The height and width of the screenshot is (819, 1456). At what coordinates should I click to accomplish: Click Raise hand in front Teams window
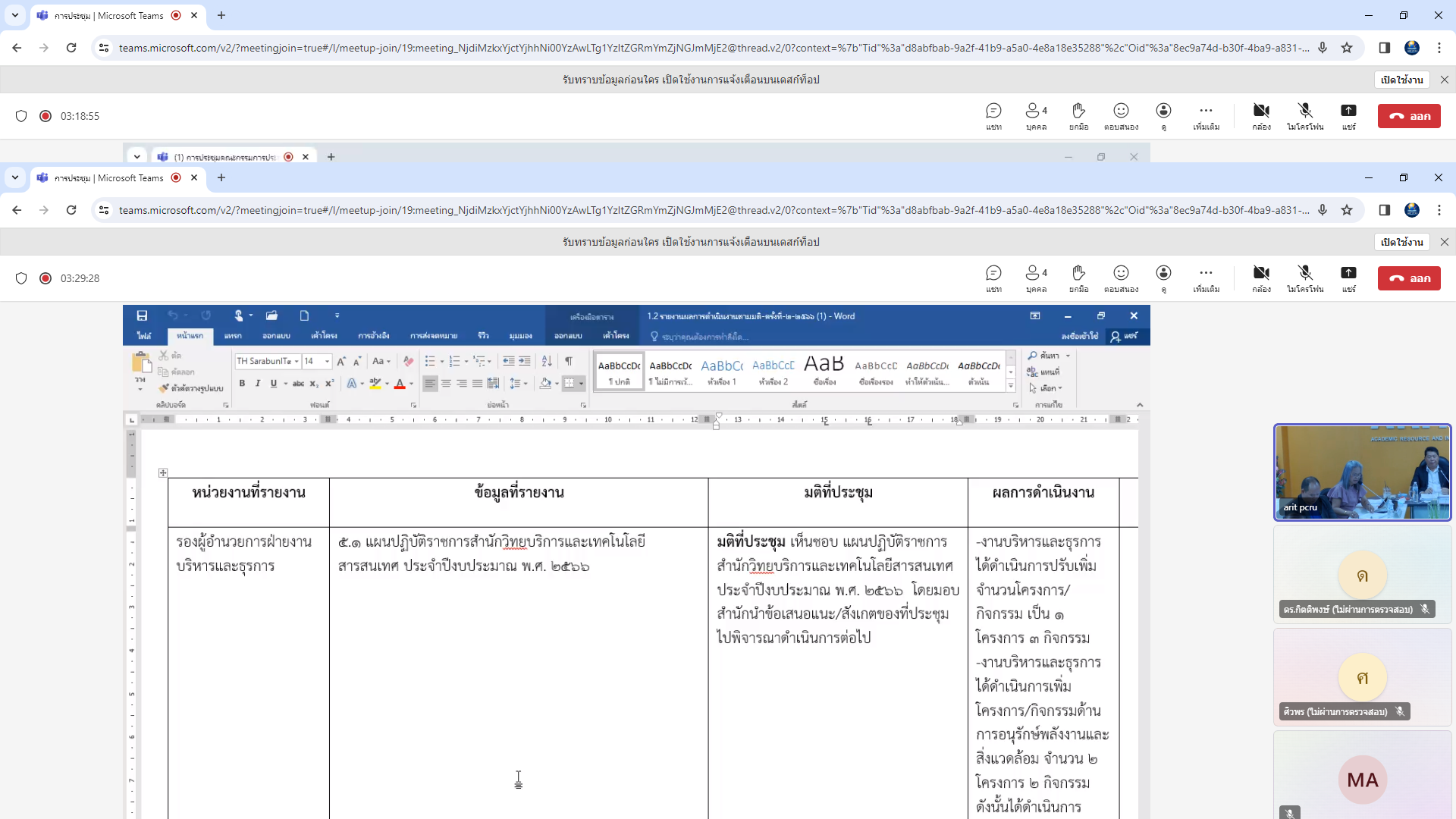[1078, 278]
